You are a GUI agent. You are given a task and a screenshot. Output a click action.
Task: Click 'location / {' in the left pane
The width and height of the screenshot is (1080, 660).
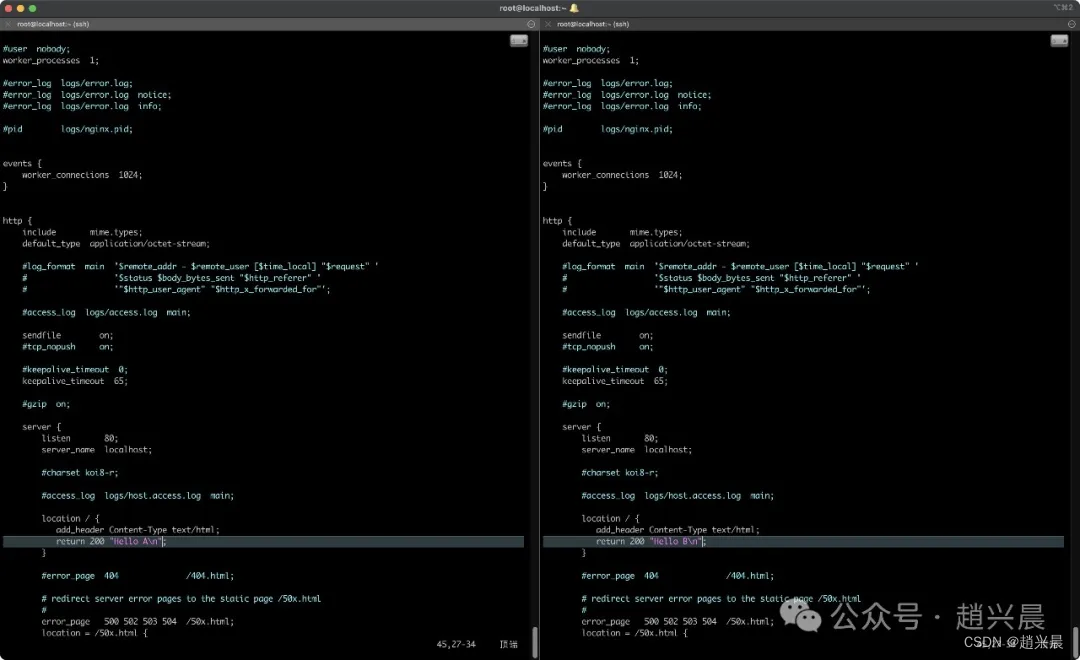70,519
